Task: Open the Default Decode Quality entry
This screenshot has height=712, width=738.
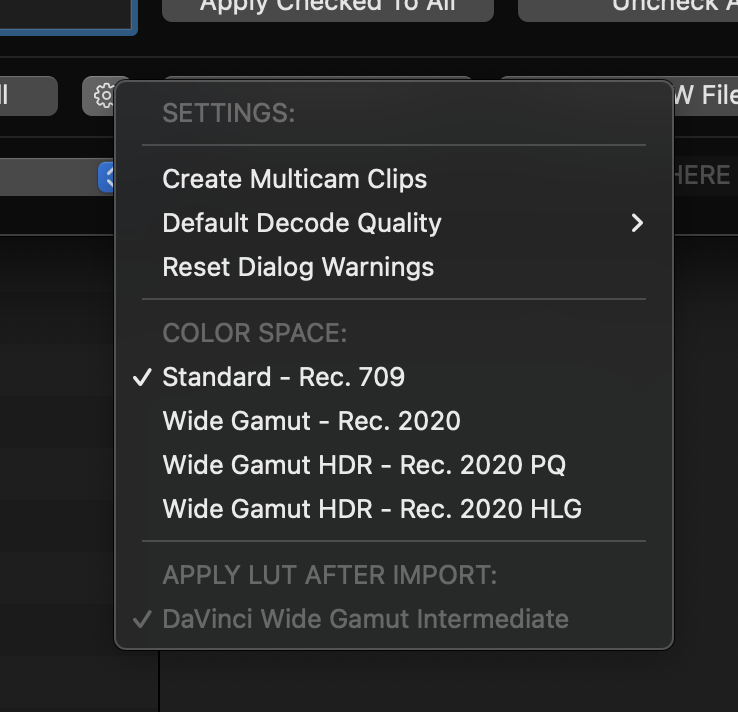Action: click(x=301, y=223)
